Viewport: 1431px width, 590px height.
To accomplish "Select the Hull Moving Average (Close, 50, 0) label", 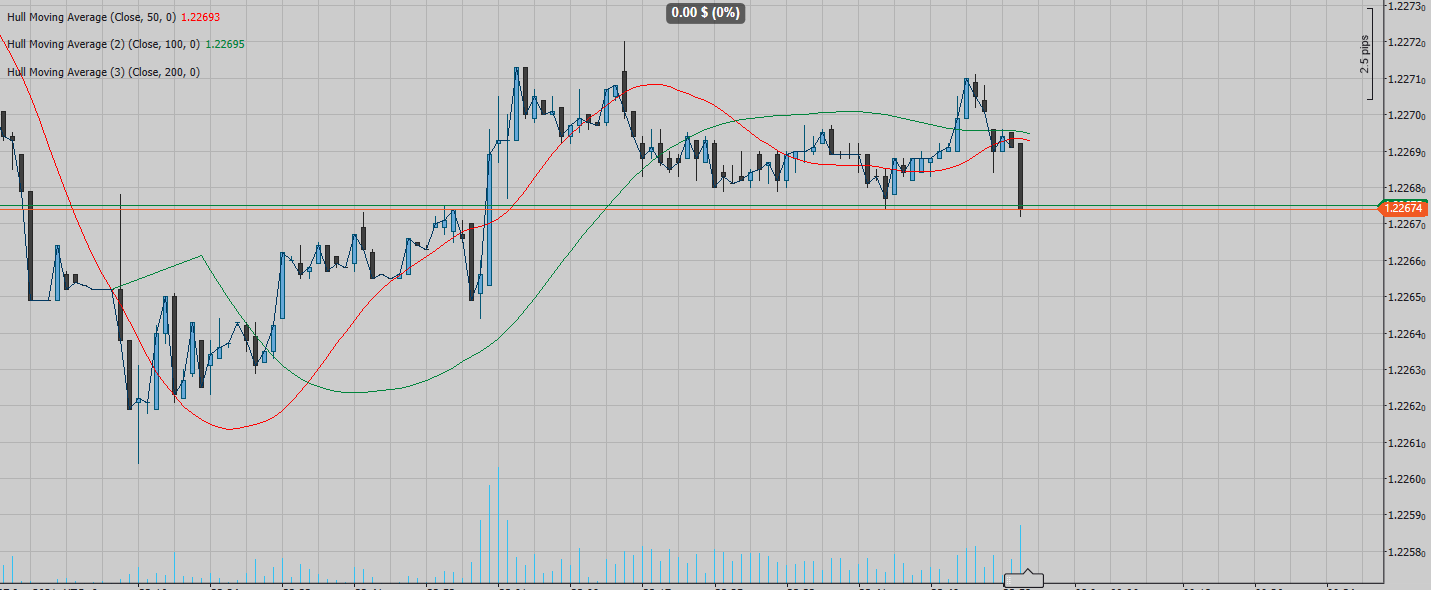I will [91, 17].
